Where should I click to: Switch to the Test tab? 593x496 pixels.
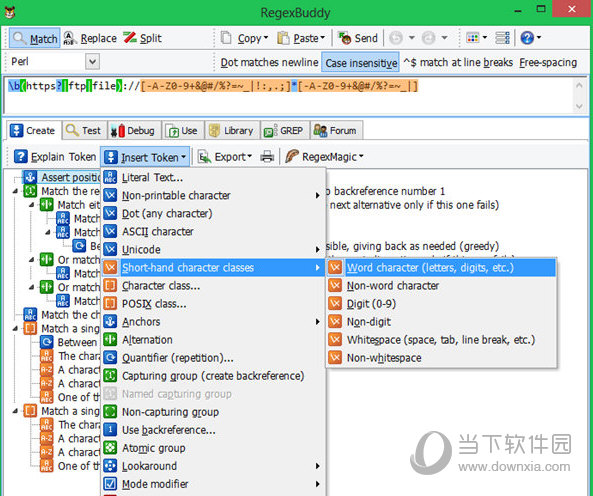click(84, 131)
